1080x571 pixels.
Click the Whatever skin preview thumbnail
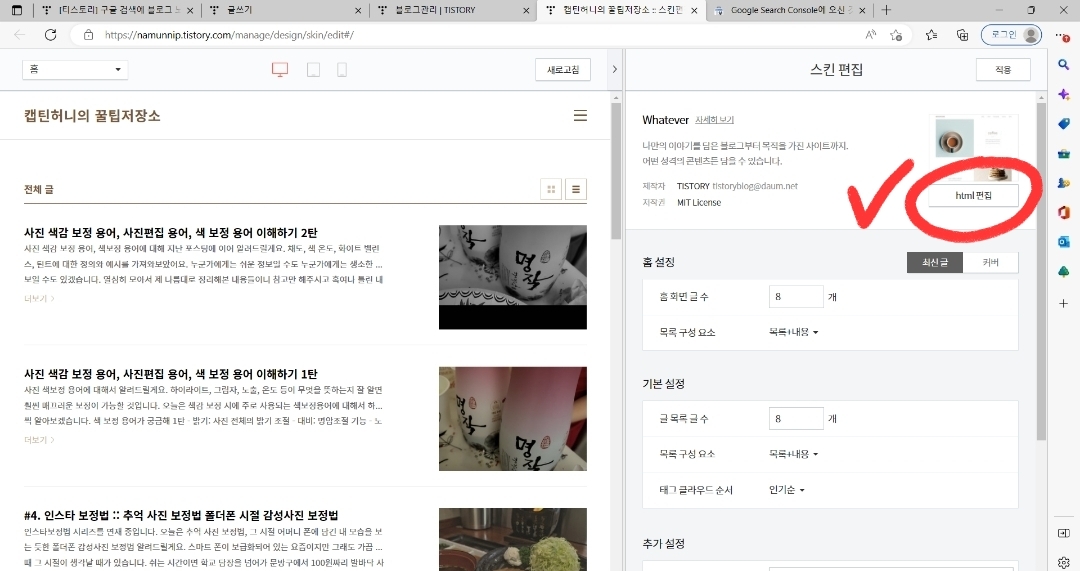(x=973, y=150)
